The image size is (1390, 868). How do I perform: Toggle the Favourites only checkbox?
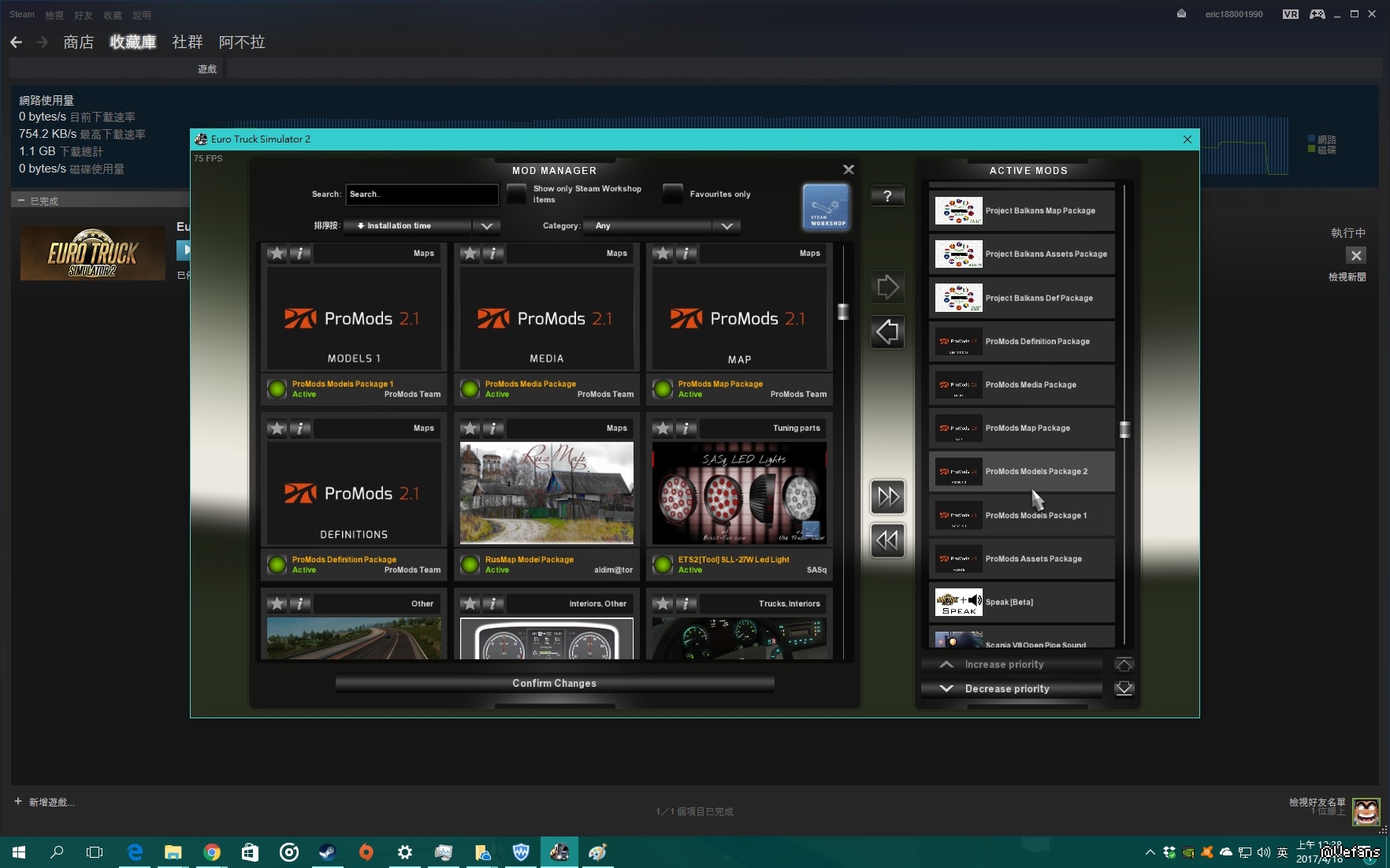point(672,194)
